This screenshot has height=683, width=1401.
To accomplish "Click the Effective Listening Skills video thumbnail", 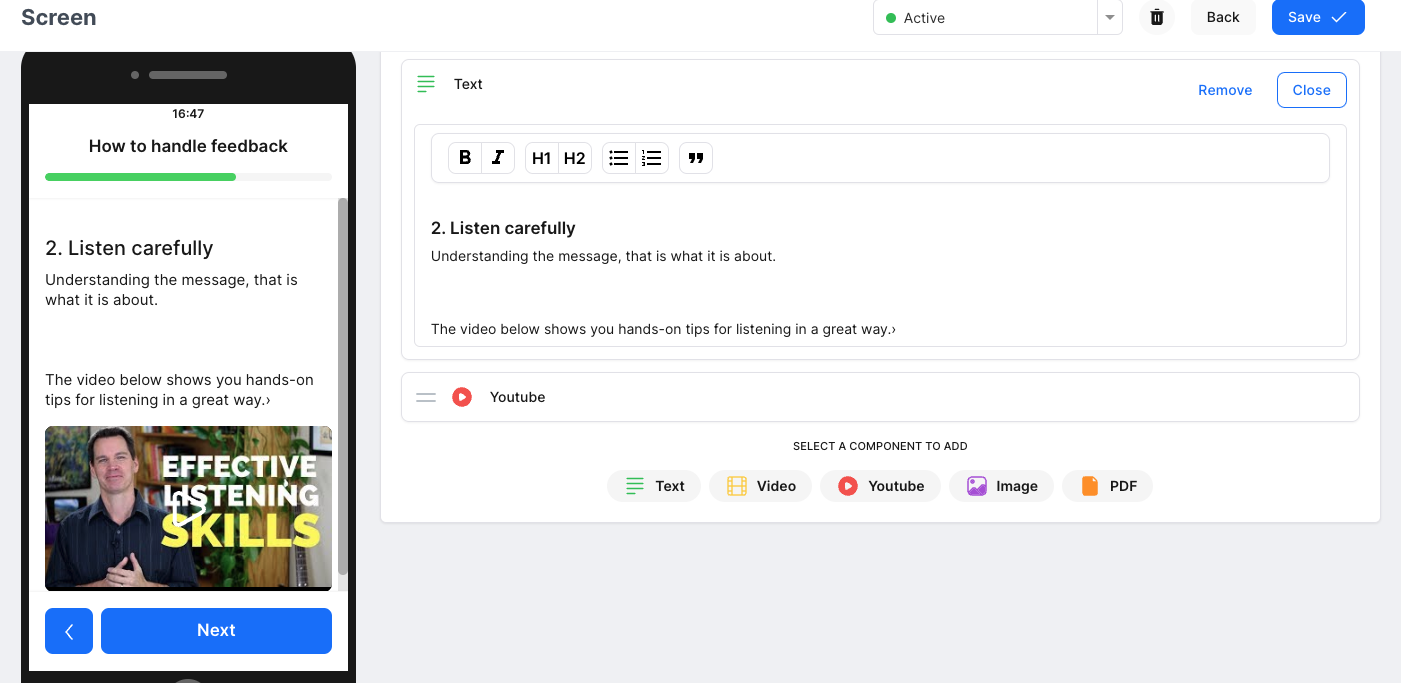I will point(188,508).
